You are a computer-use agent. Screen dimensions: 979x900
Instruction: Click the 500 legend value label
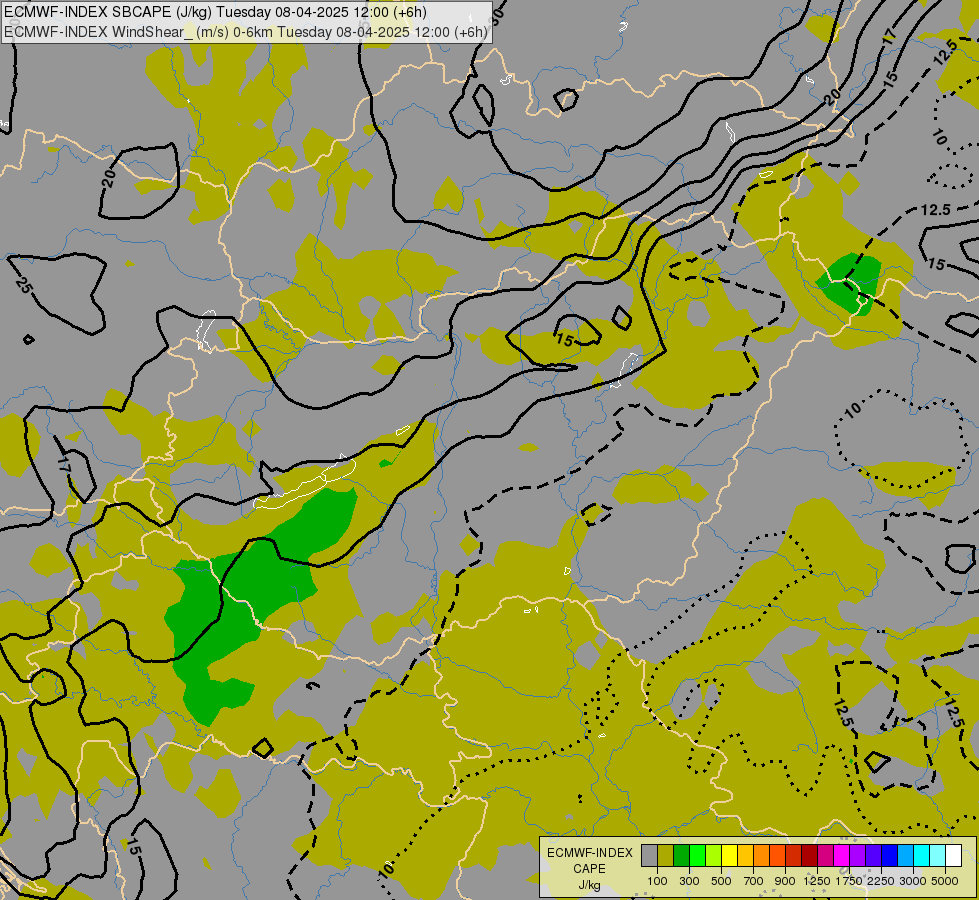(x=721, y=881)
